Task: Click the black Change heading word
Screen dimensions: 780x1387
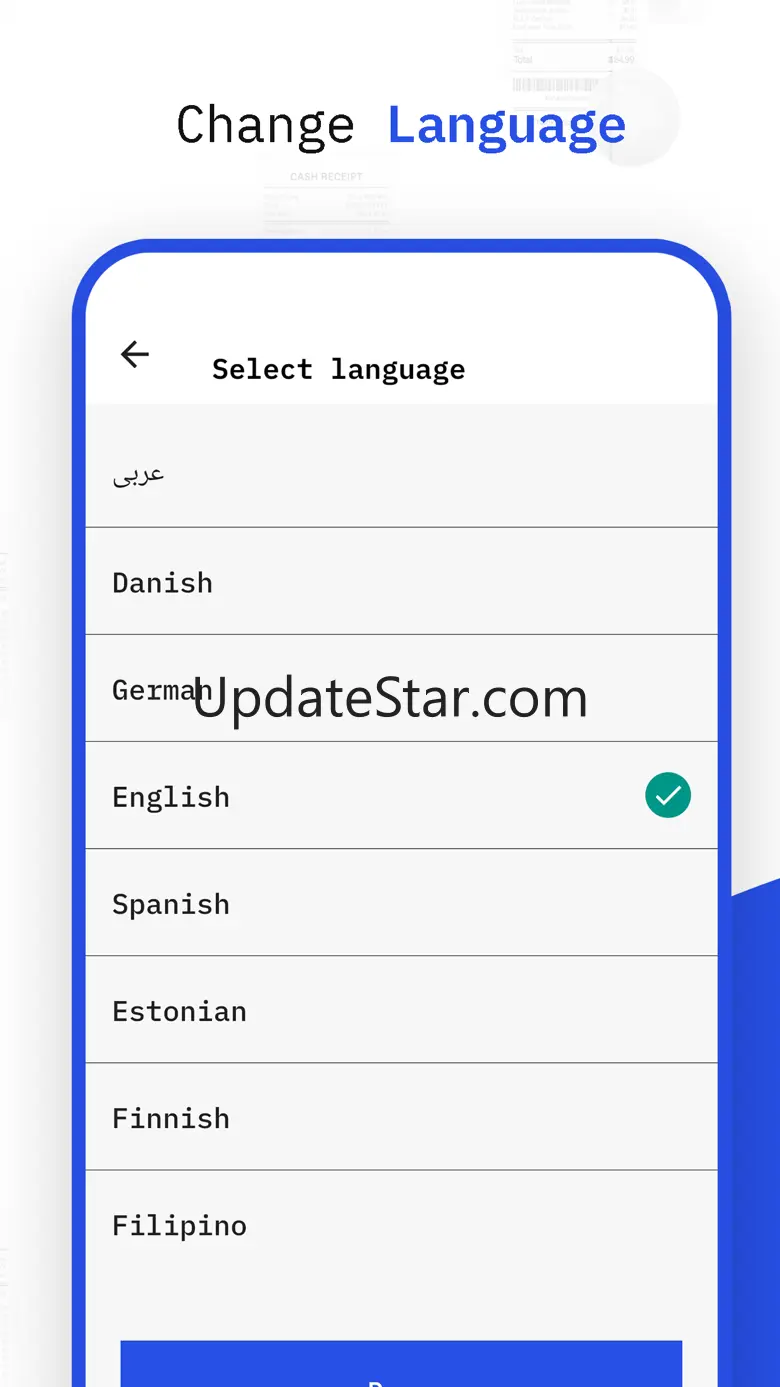Action: (x=265, y=127)
